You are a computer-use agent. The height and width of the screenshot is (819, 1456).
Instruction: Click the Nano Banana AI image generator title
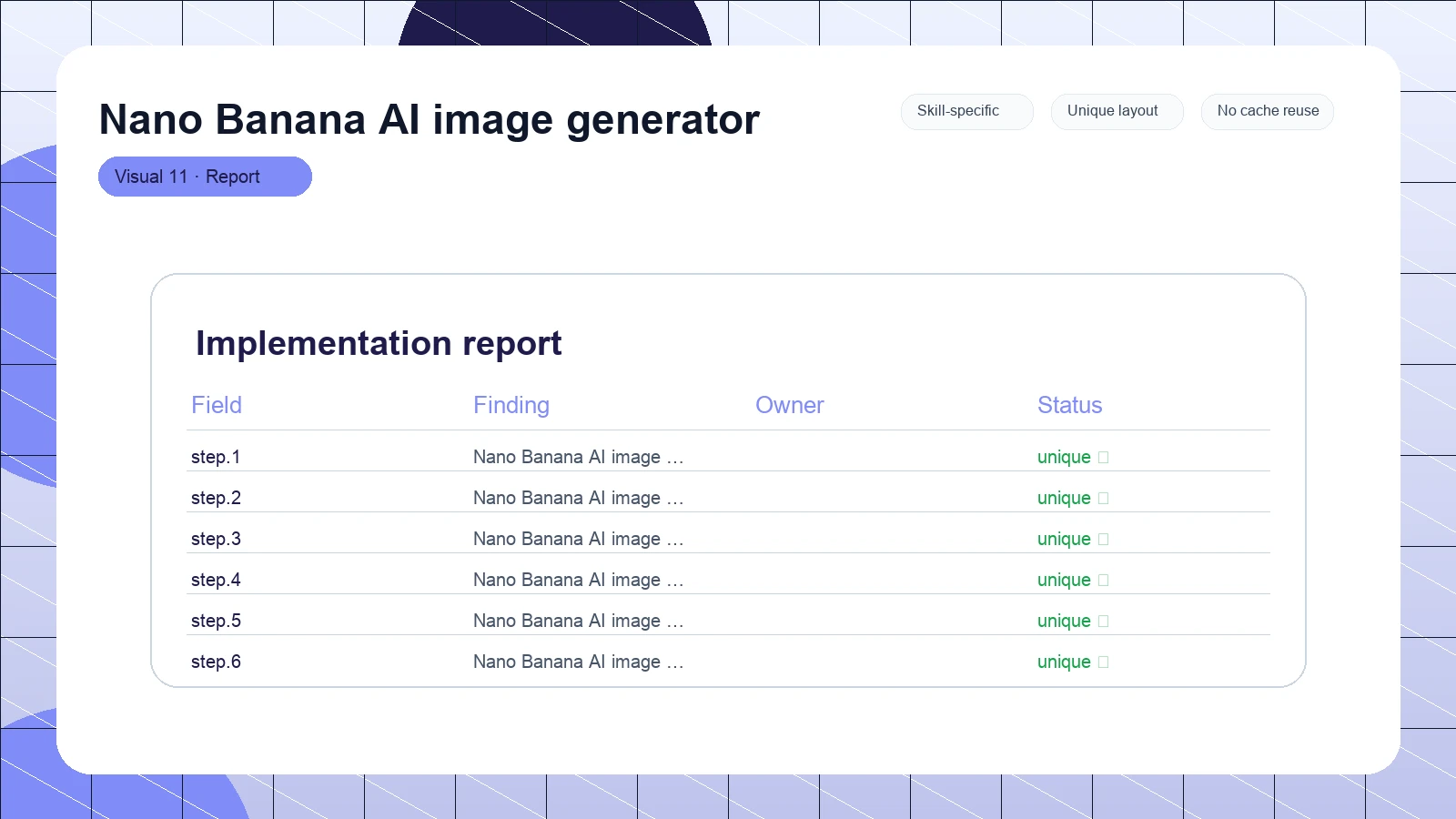click(429, 119)
